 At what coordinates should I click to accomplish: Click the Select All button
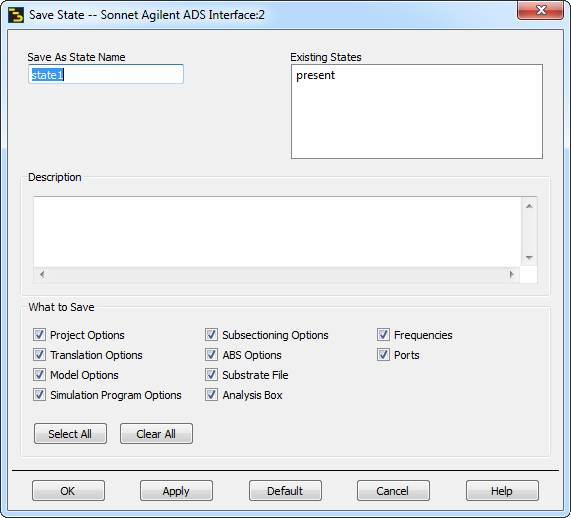point(70,433)
